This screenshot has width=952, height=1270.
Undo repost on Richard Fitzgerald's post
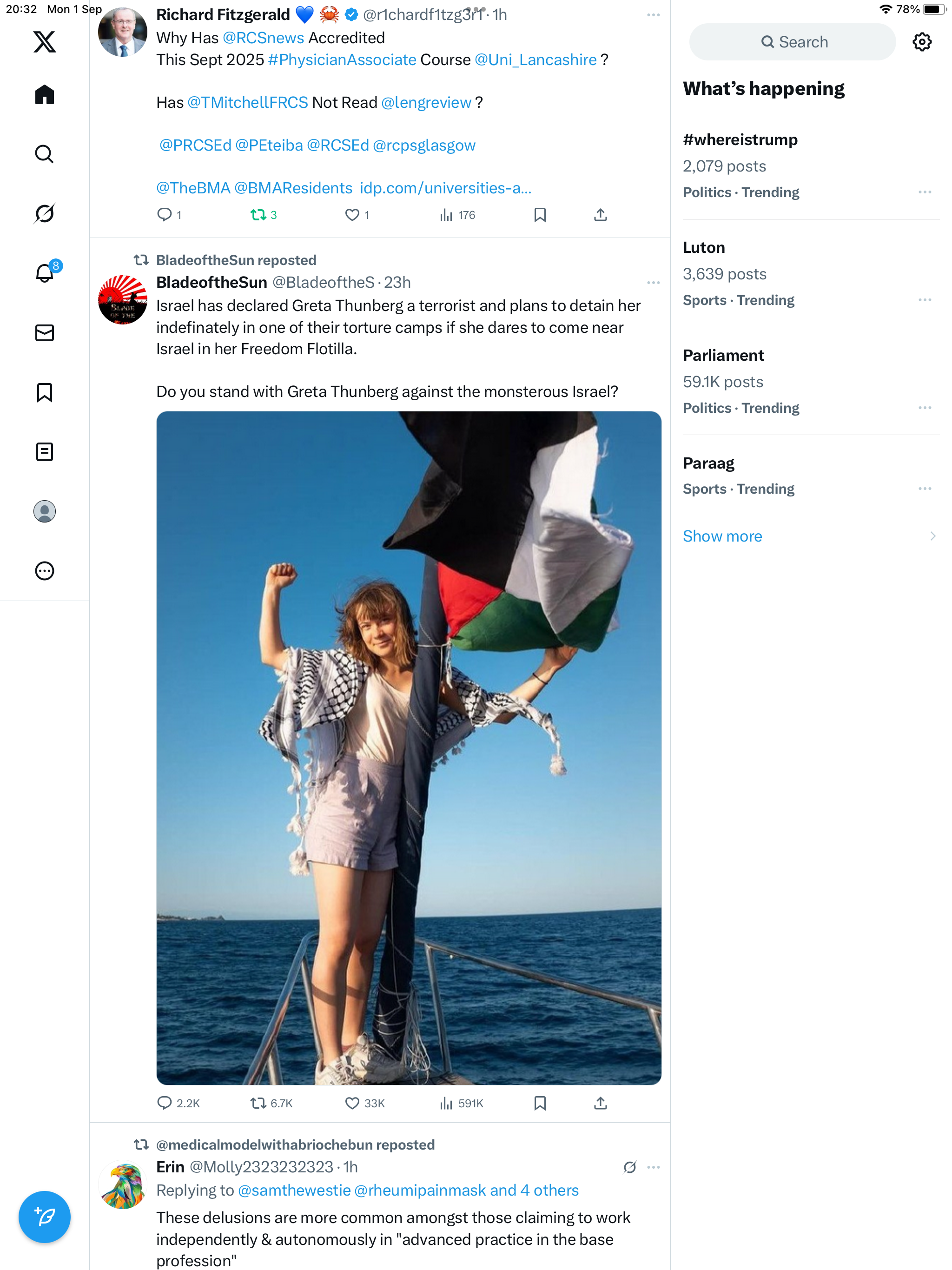pyautogui.click(x=258, y=215)
